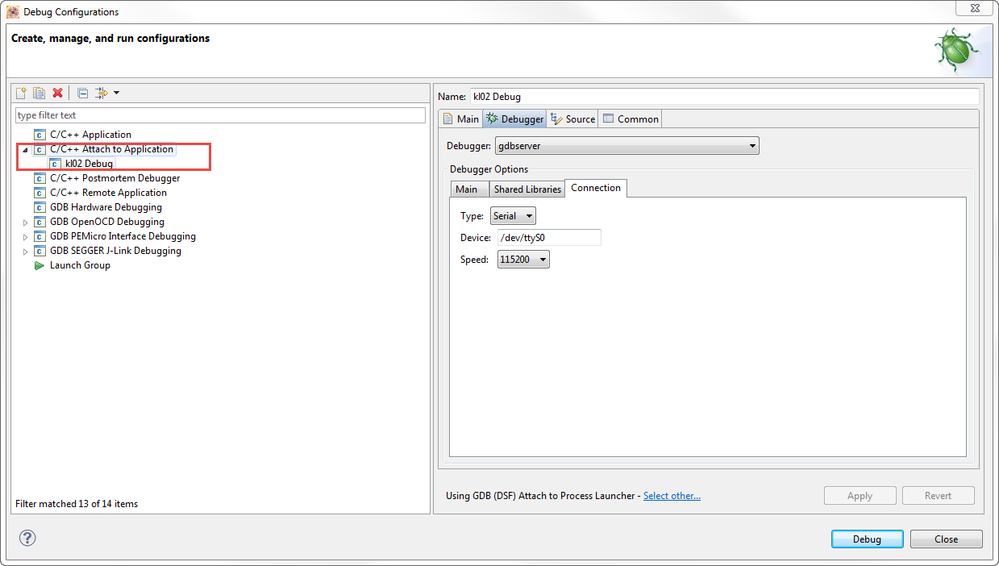Select GDB SEGGER J-Link Debugging item
This screenshot has width=999, height=566.
coord(115,251)
